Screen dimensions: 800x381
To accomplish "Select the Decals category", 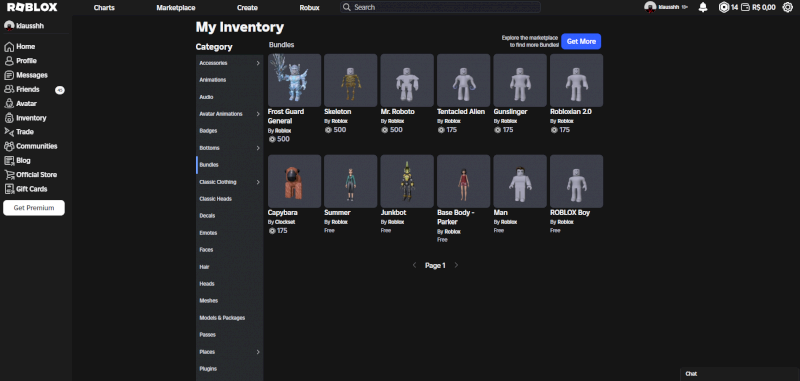I will (230, 216).
